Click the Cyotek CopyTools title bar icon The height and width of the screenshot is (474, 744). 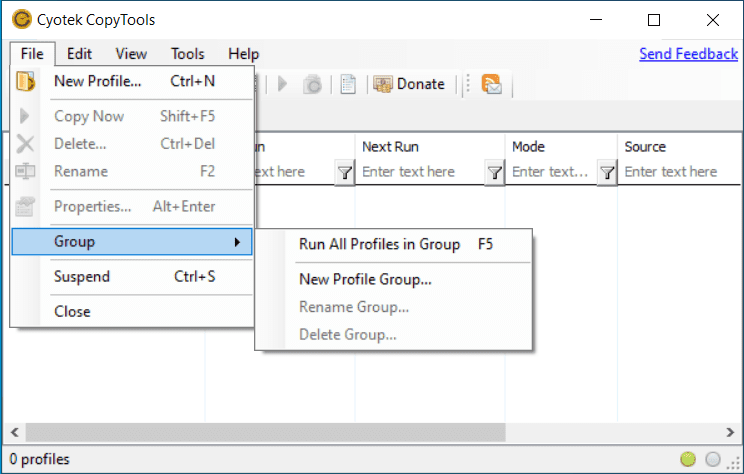click(20, 20)
